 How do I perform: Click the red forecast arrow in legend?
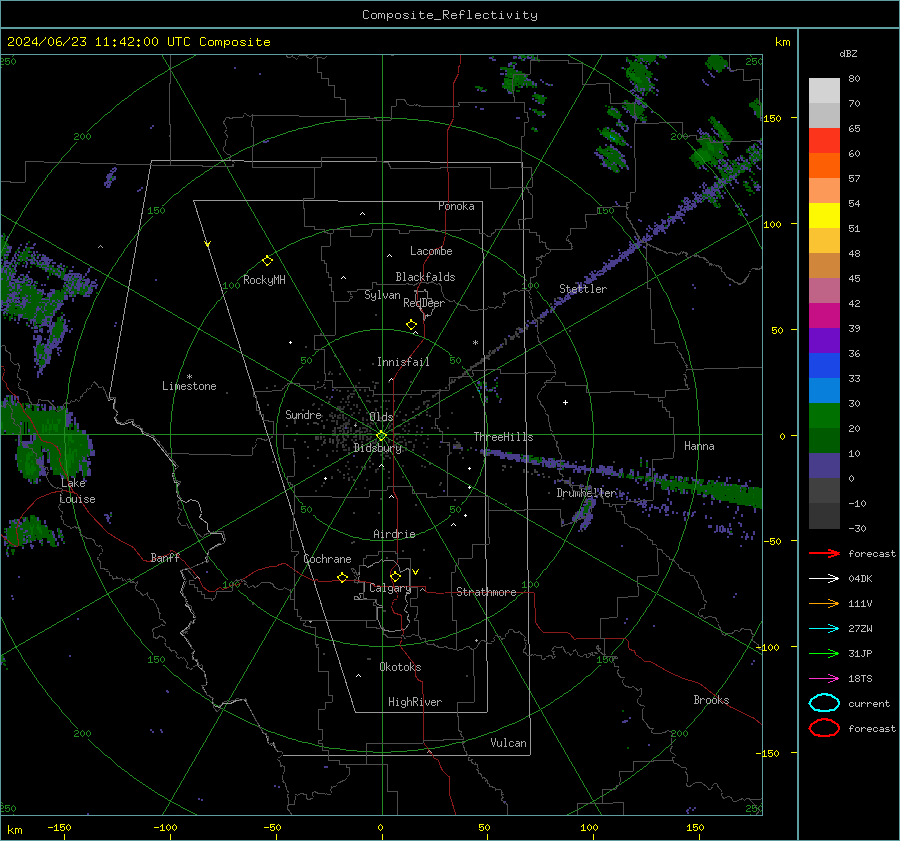(824, 553)
